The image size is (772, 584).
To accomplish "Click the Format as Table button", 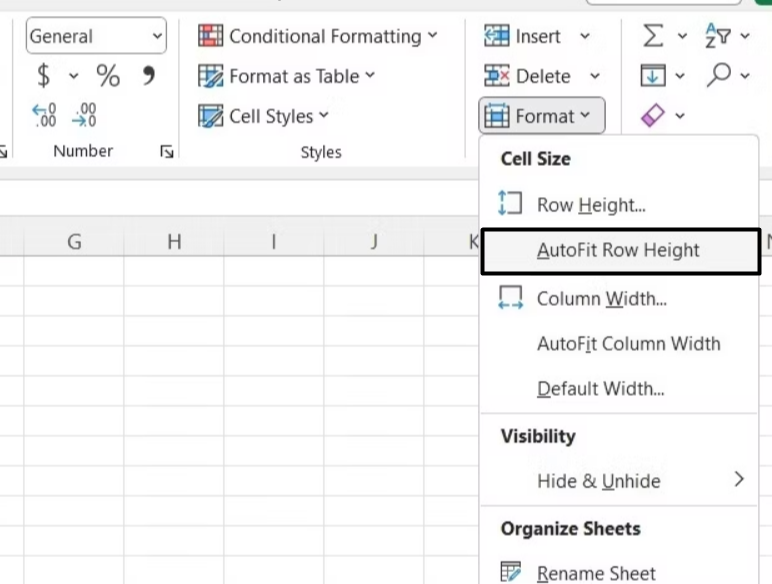I will tap(287, 76).
